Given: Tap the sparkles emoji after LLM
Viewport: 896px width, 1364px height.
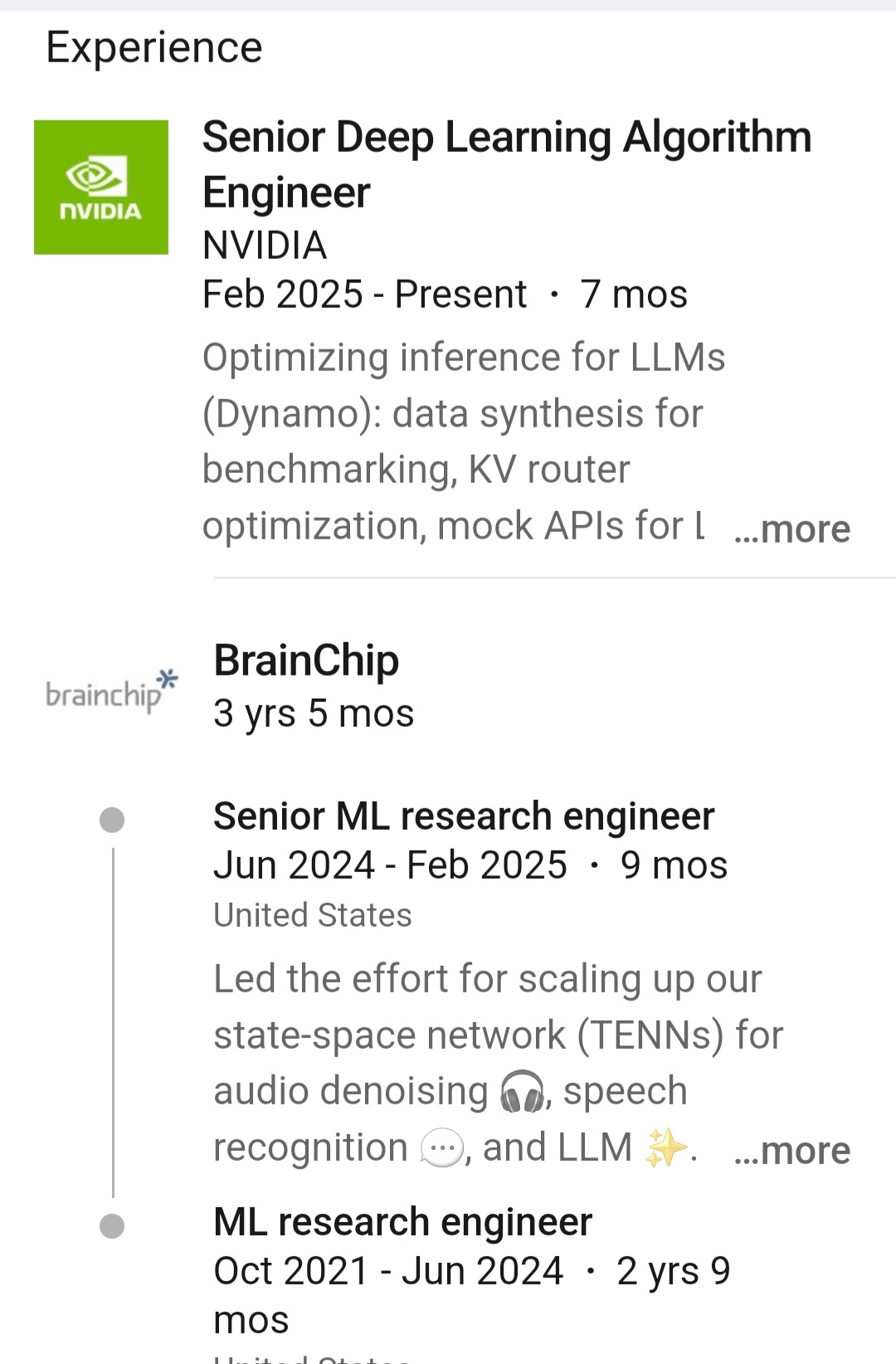Looking at the screenshot, I should (x=666, y=1149).
